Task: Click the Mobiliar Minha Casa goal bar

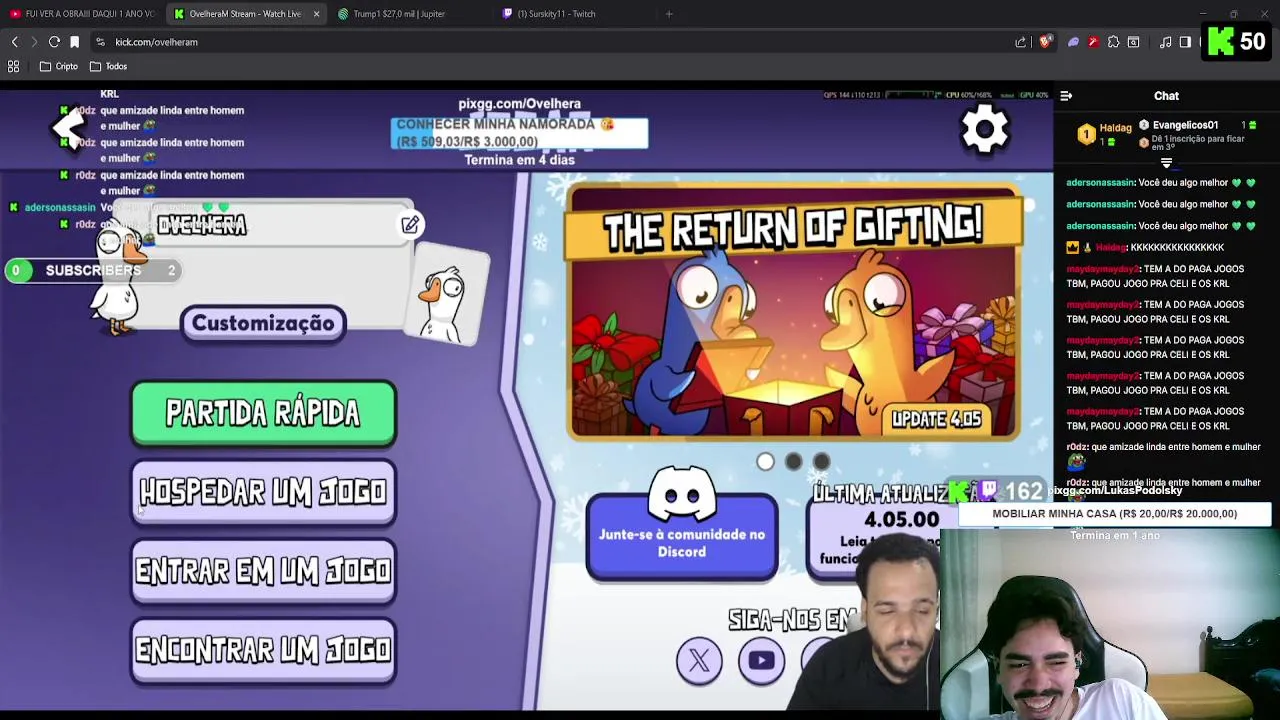Action: tap(1114, 514)
